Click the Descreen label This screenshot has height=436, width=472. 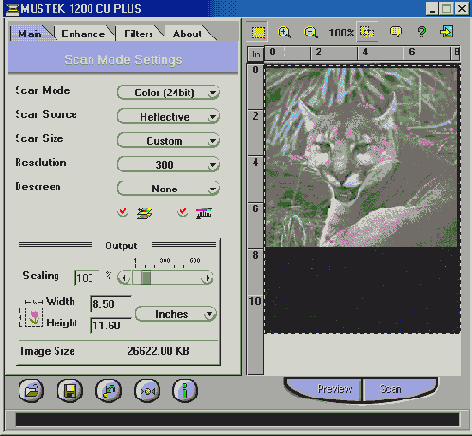click(38, 186)
